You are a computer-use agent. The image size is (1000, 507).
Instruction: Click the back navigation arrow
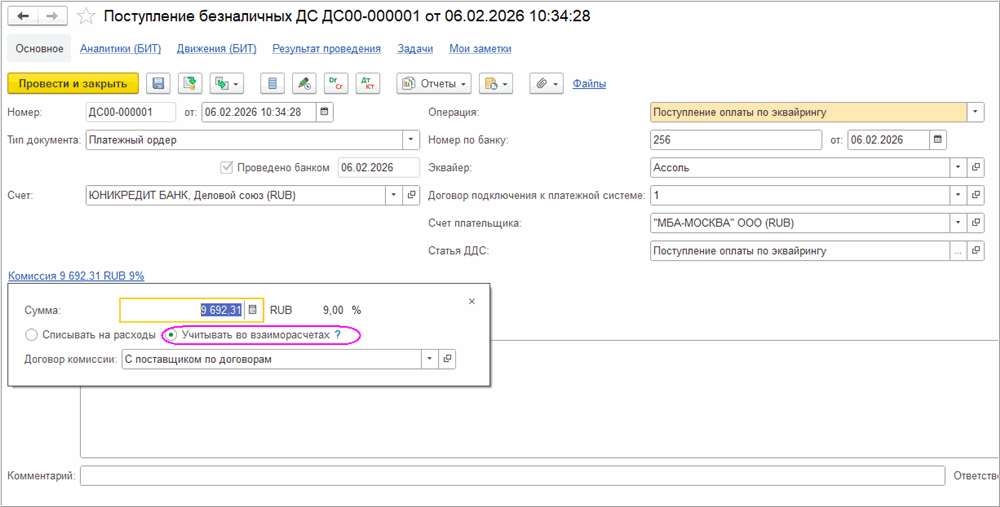click(x=24, y=16)
